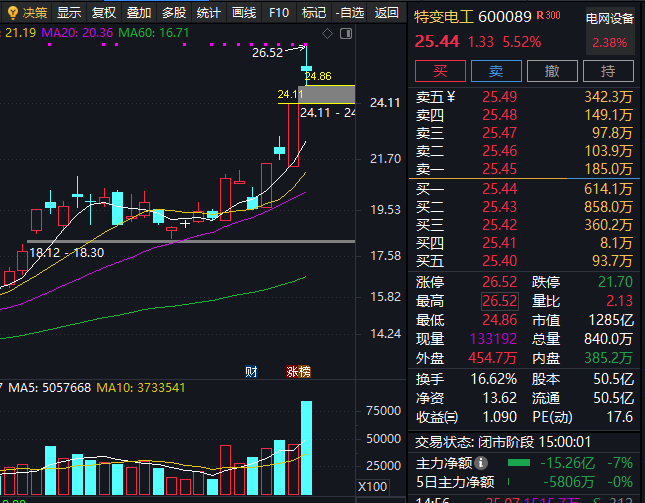Click the boxed 最高 value 26.52

click(499, 301)
